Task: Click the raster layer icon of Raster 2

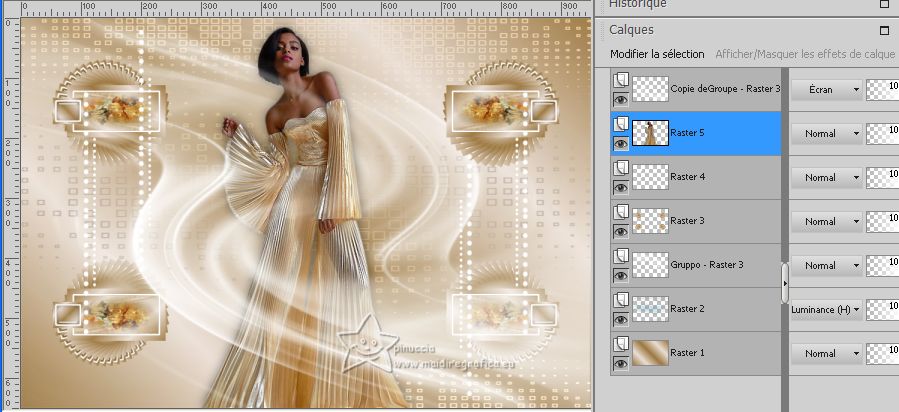Action: click(621, 300)
